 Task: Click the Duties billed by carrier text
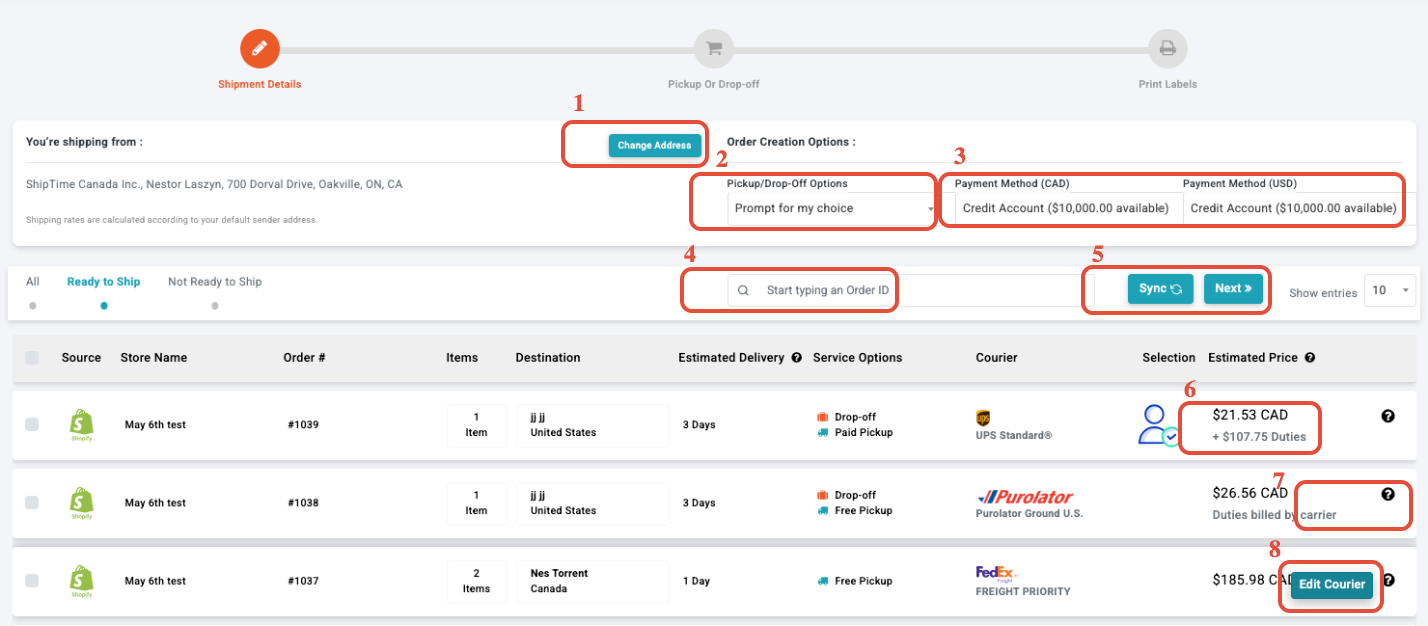pos(1274,515)
